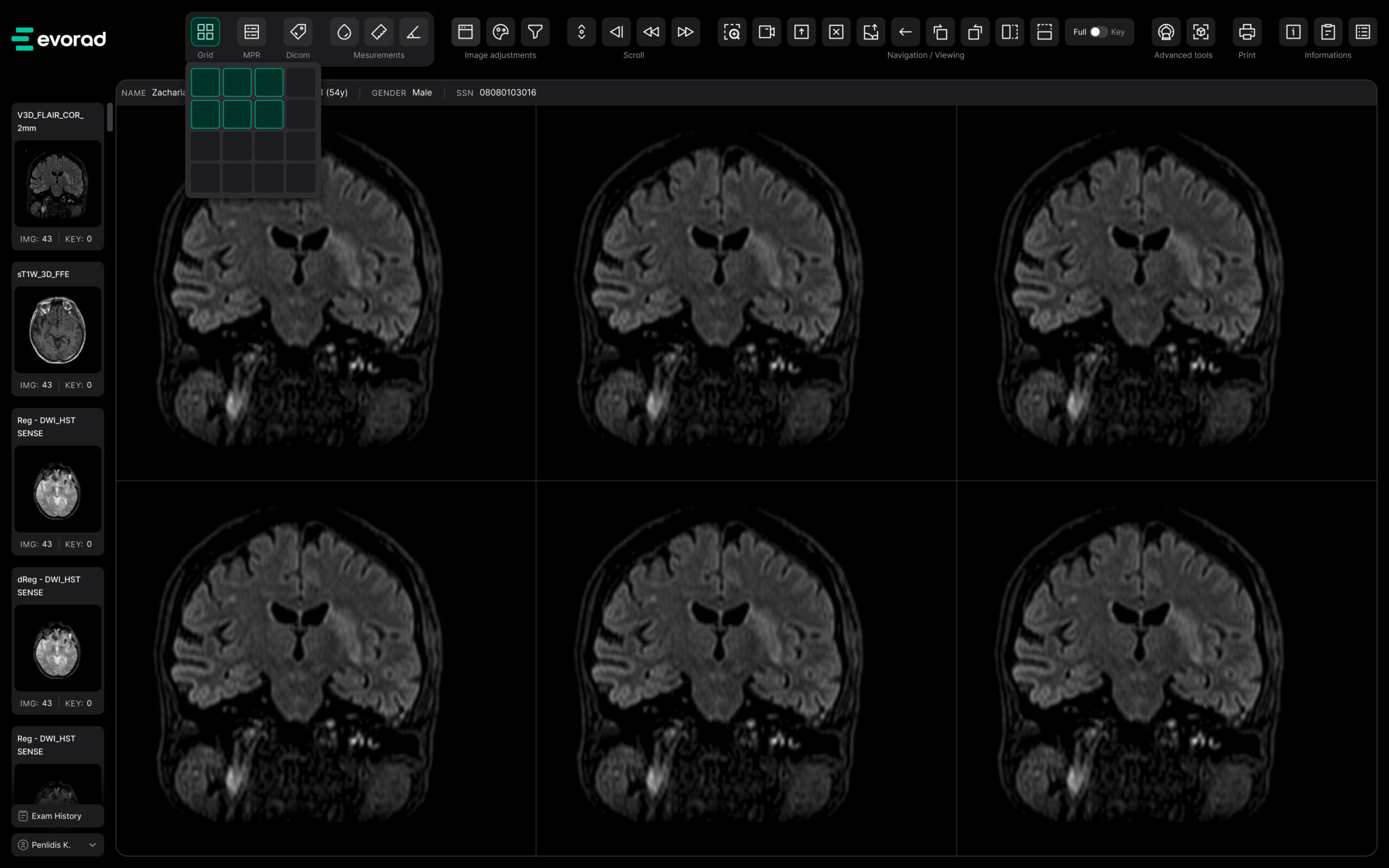Open the 3D cube advanced tool
This screenshot has height=868, width=1389.
[x=1201, y=32]
